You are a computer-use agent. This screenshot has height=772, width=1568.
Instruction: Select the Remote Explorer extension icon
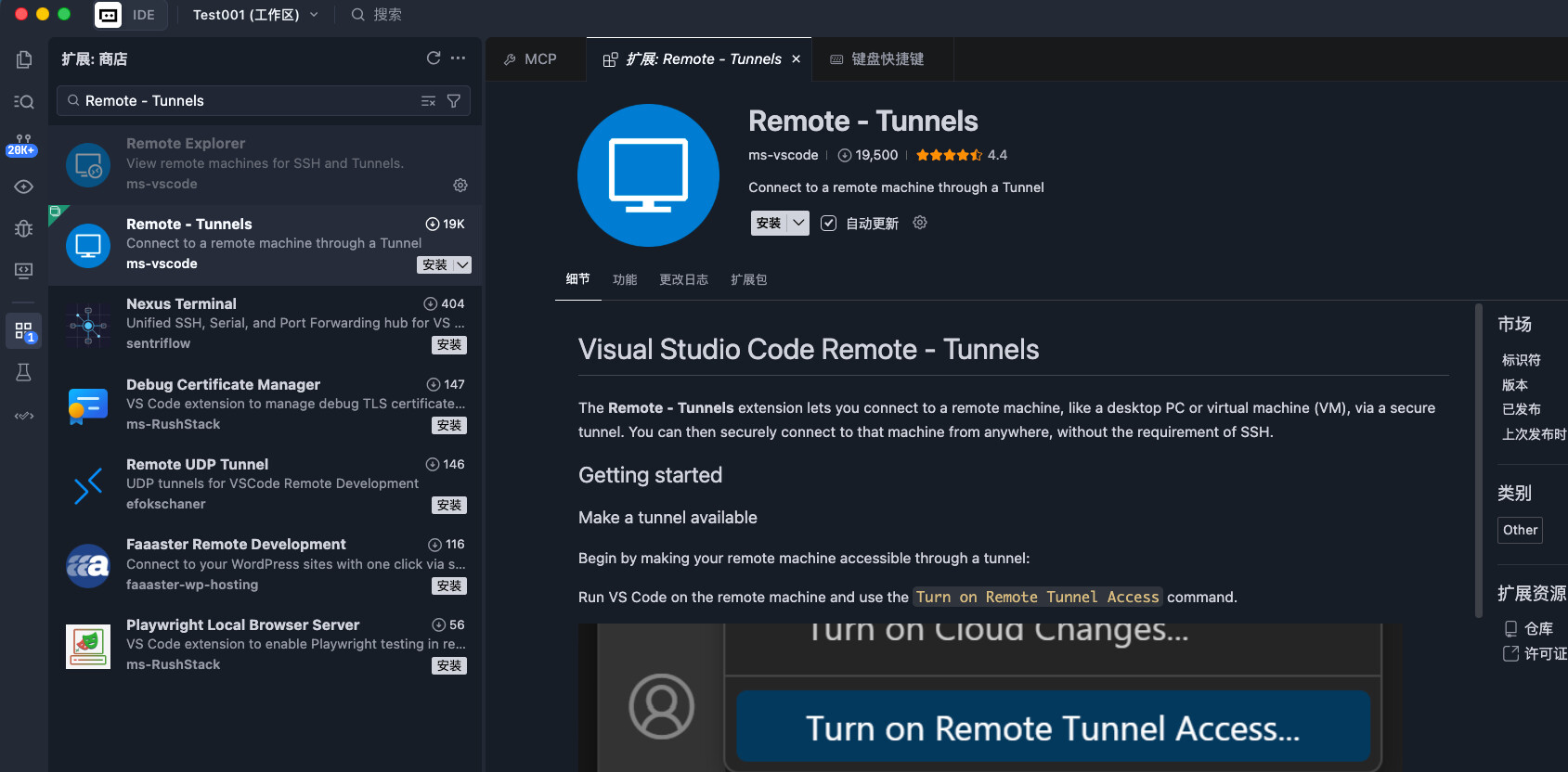point(88,166)
